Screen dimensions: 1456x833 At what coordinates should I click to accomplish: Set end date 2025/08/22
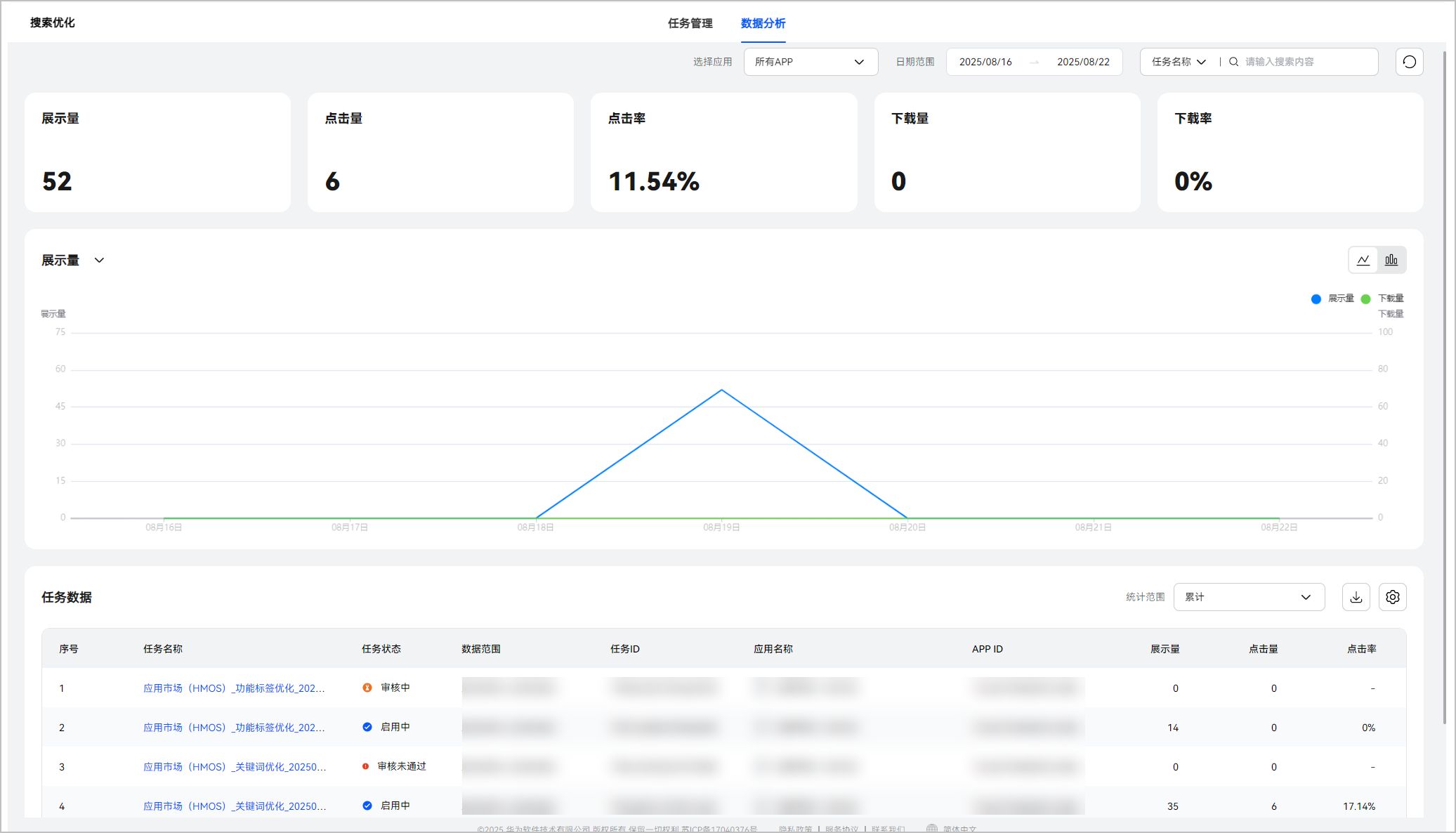coord(1083,62)
